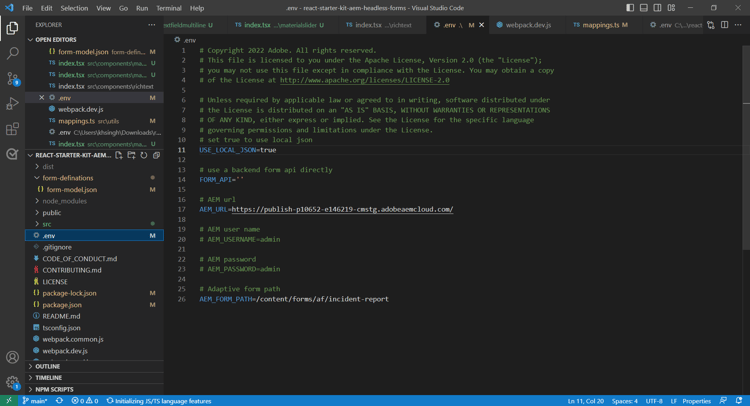Click the feedback icon in status bar

tap(723, 401)
